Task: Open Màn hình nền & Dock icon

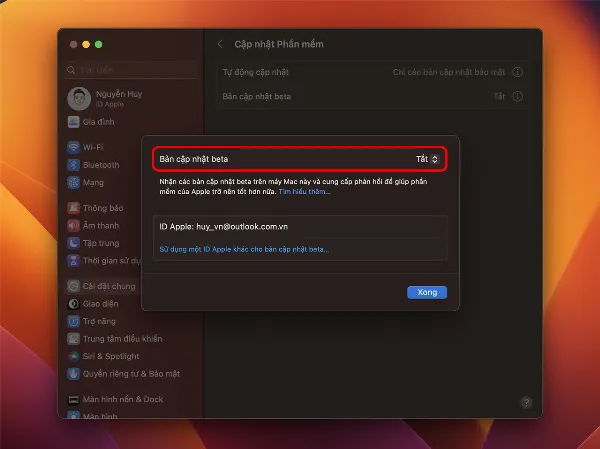Action: coord(73,399)
